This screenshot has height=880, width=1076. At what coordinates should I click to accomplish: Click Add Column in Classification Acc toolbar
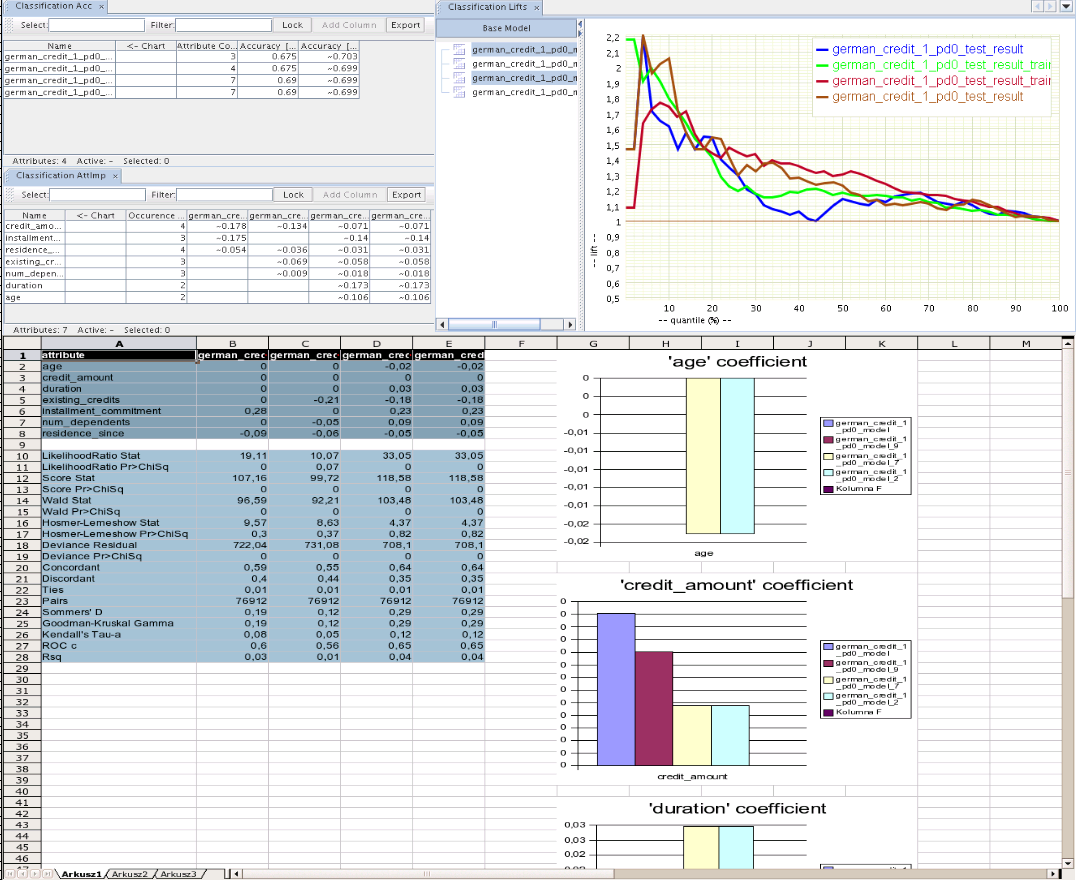click(349, 25)
